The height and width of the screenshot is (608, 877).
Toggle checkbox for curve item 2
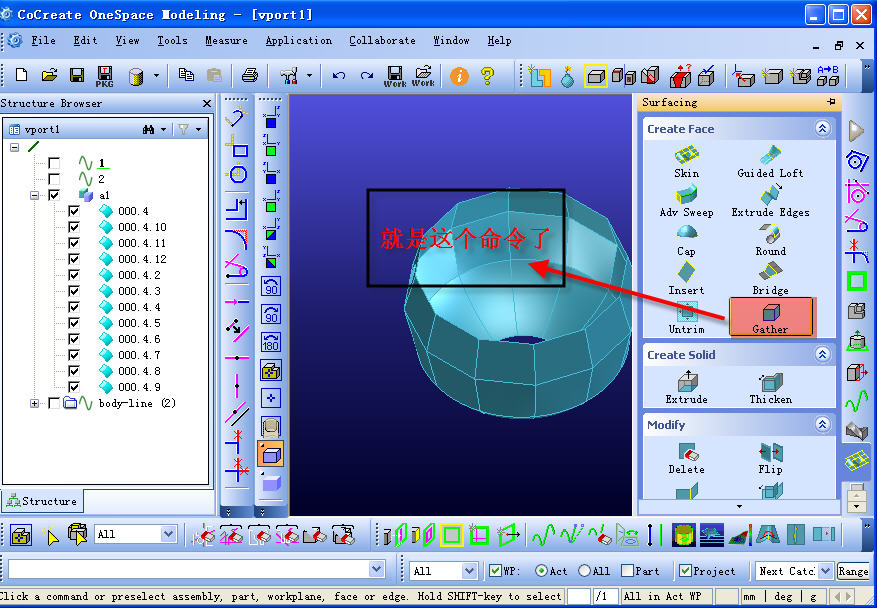pyautogui.click(x=54, y=179)
